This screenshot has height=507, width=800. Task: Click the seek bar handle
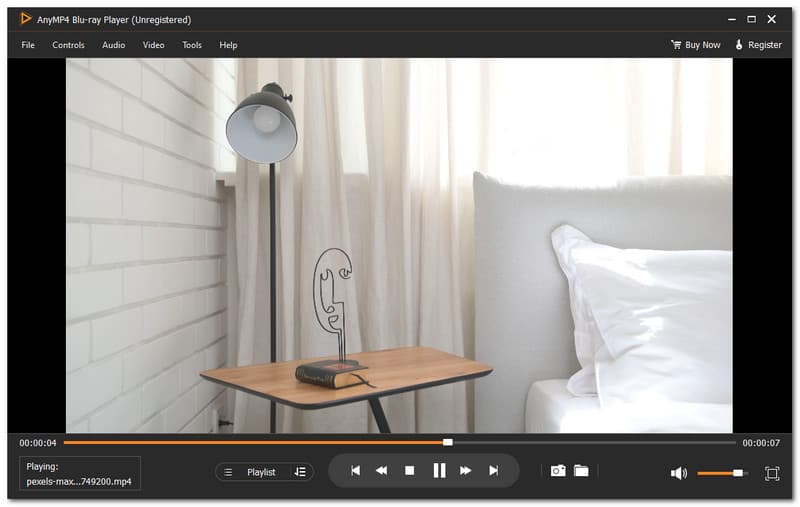[x=447, y=442]
